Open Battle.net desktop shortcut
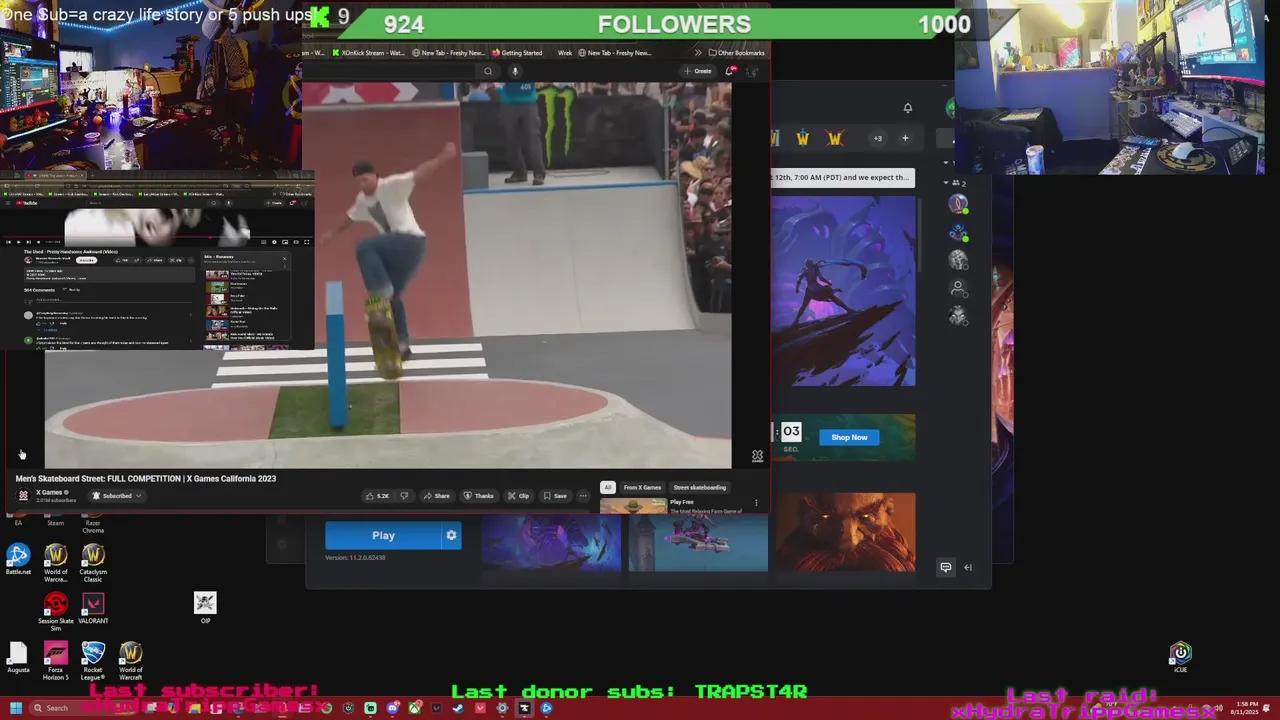The height and width of the screenshot is (720, 1280). coord(18,559)
